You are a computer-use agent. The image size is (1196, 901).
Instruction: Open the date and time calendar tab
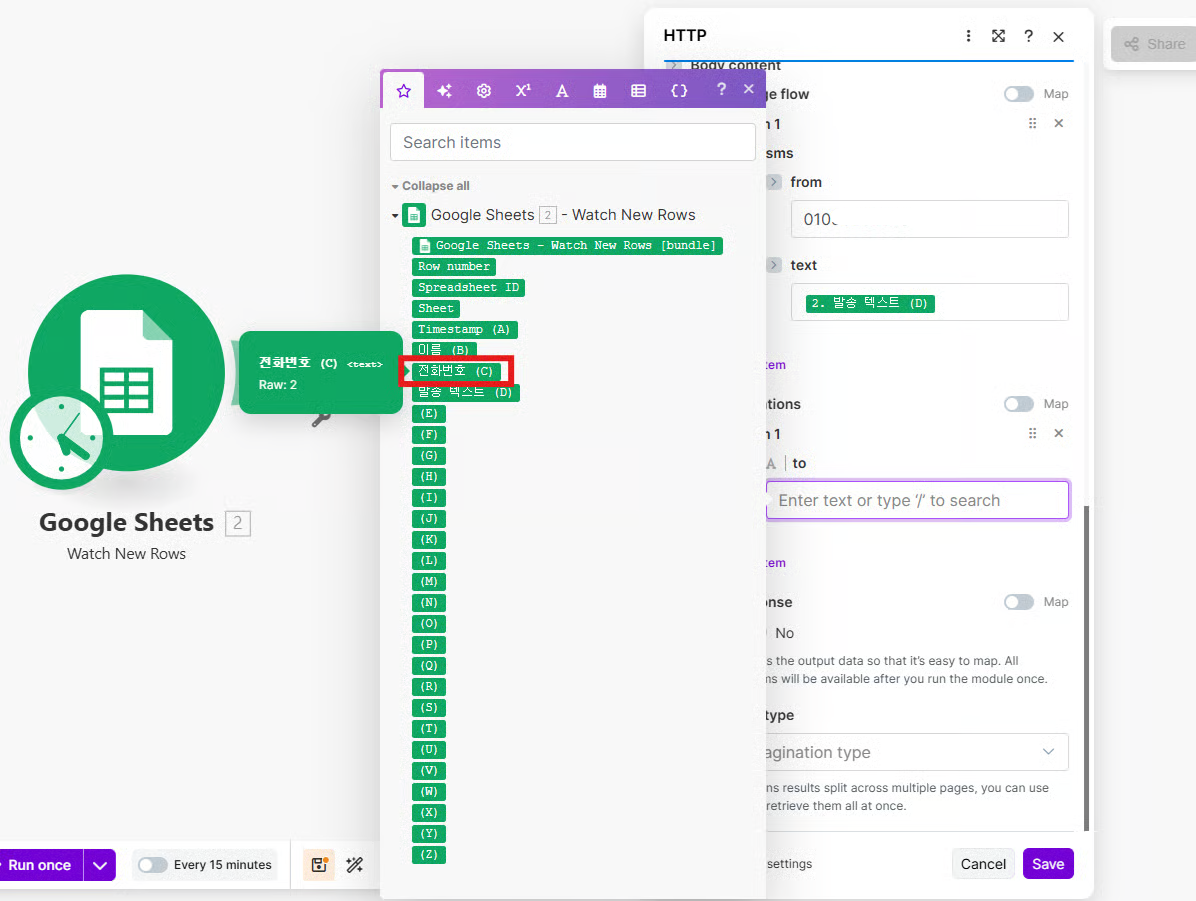point(600,91)
